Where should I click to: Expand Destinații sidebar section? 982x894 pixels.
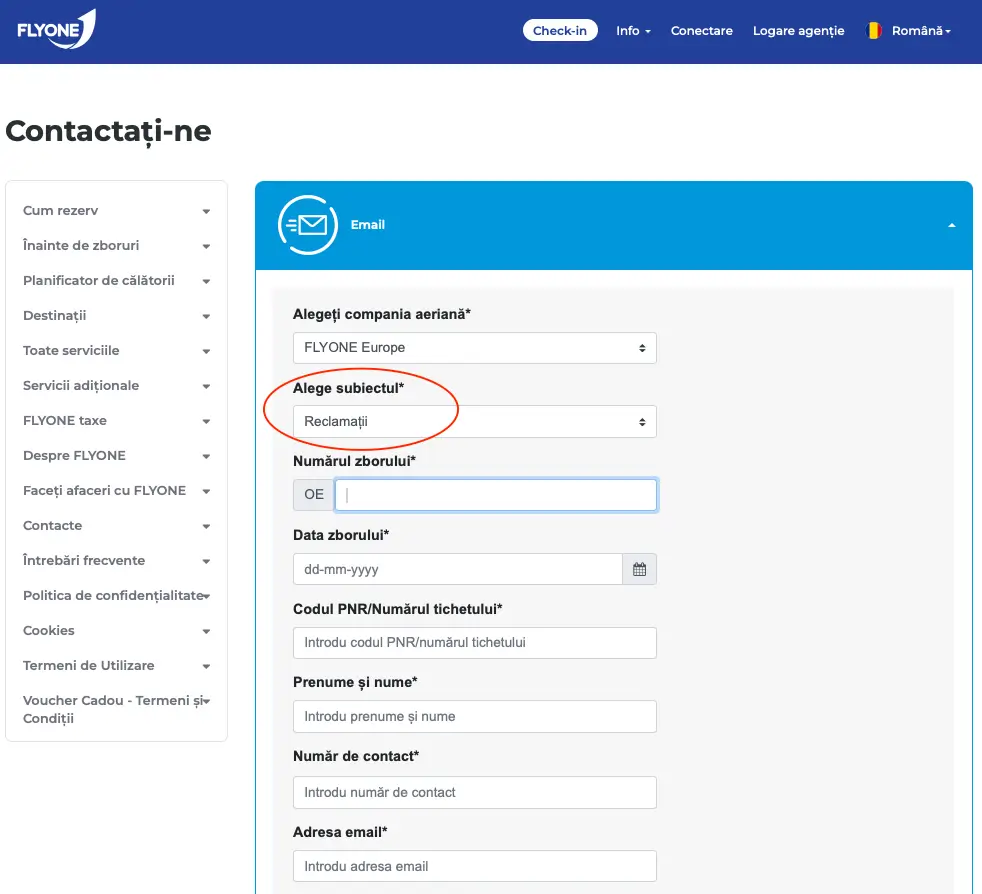click(x=116, y=316)
